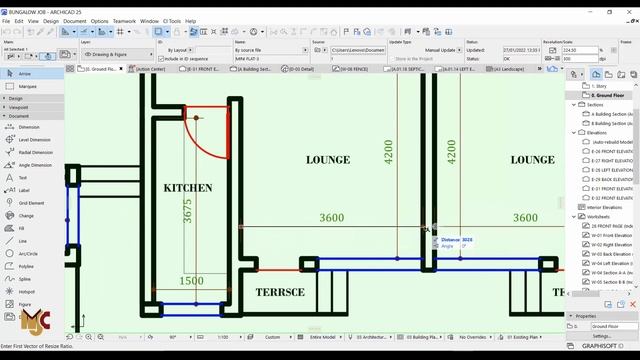The image size is (640, 360).
Task: Open the tab overview grid icon
Action: [70, 69]
